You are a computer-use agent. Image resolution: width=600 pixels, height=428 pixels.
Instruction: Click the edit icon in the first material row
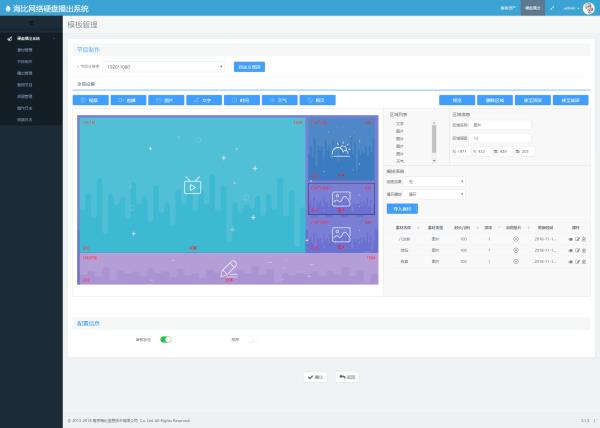pyautogui.click(x=576, y=239)
